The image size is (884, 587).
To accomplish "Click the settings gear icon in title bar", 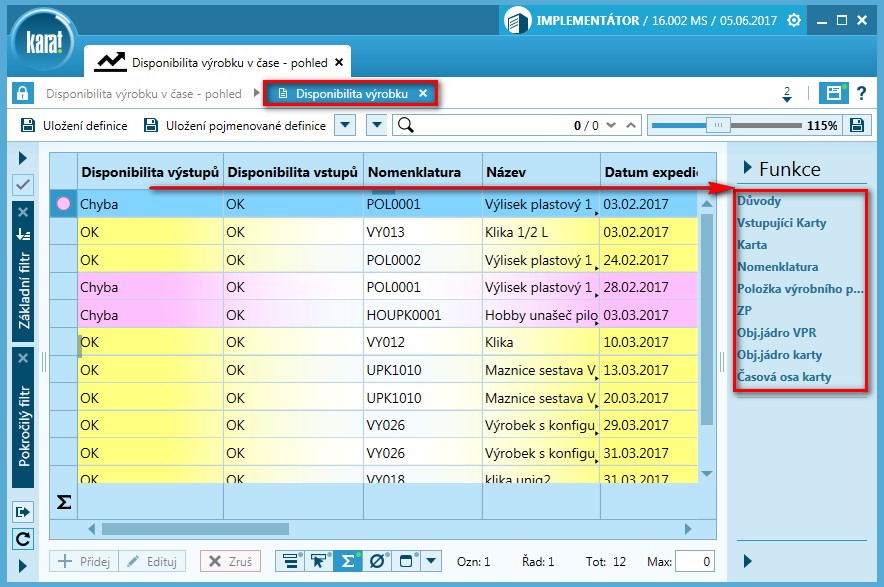I will pyautogui.click(x=794, y=20).
